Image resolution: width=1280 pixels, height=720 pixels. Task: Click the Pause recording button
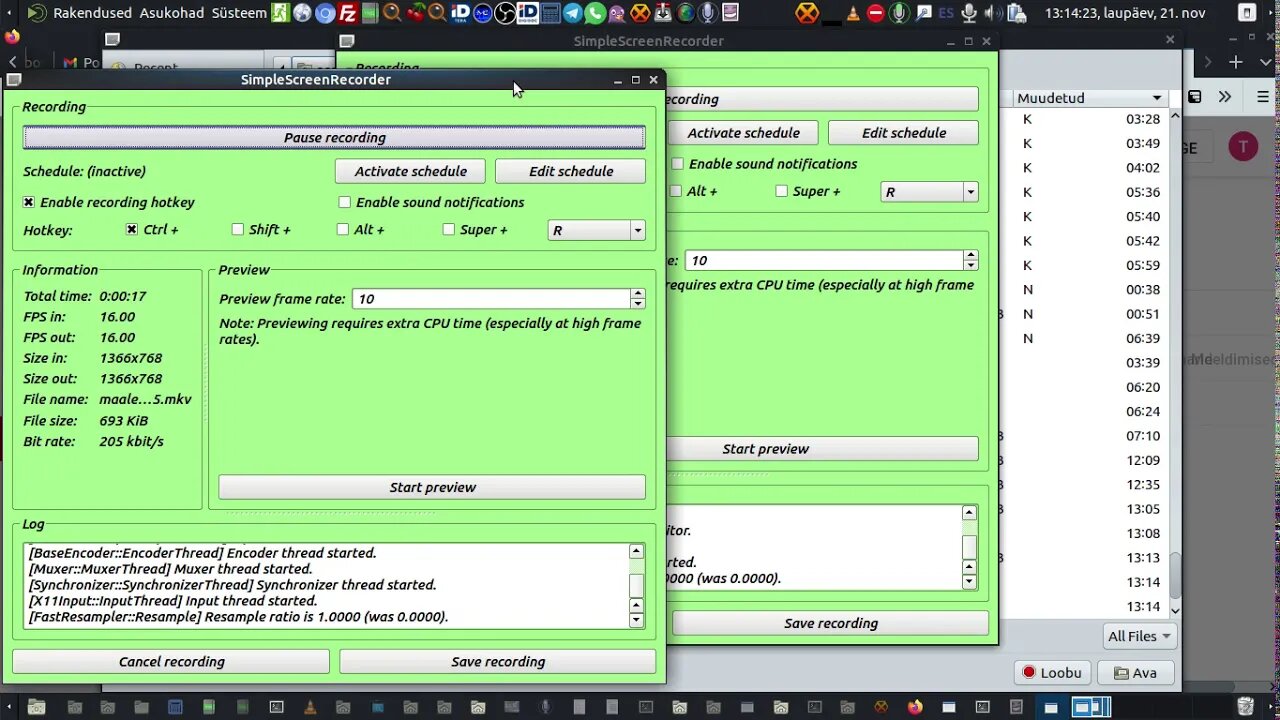[x=334, y=138]
